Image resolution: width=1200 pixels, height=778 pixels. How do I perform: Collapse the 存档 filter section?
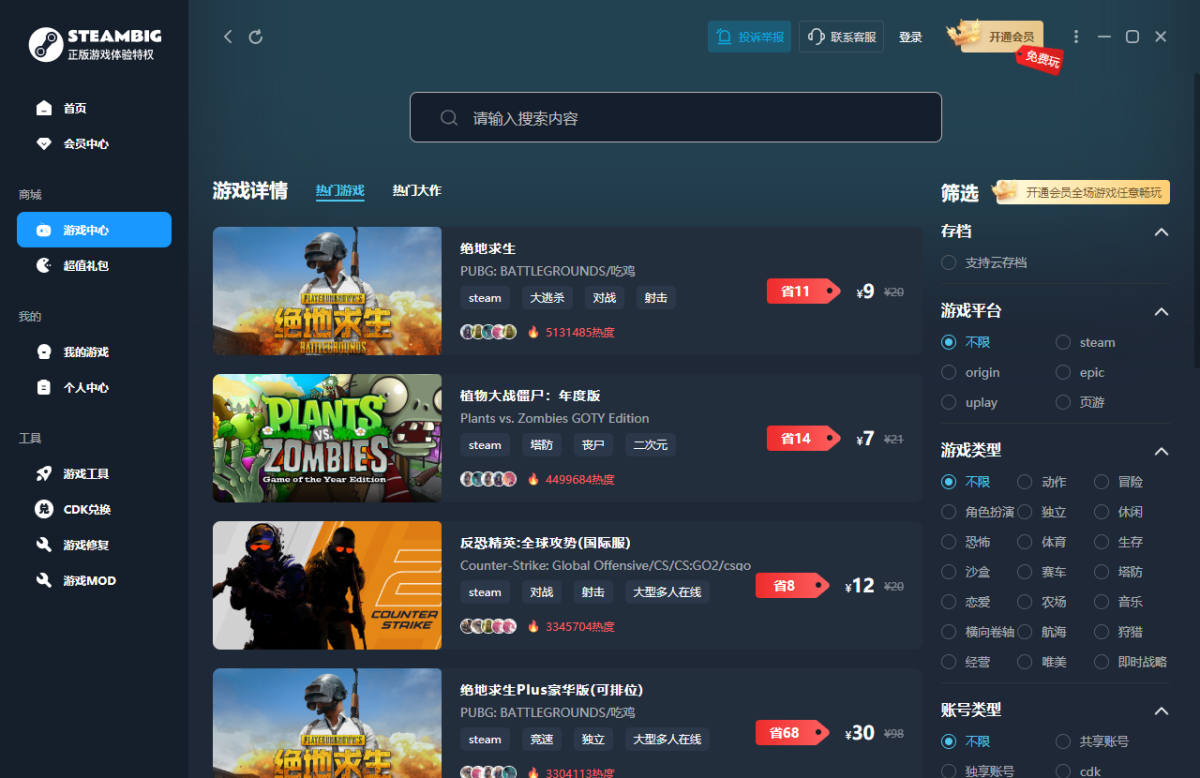pyautogui.click(x=1161, y=232)
